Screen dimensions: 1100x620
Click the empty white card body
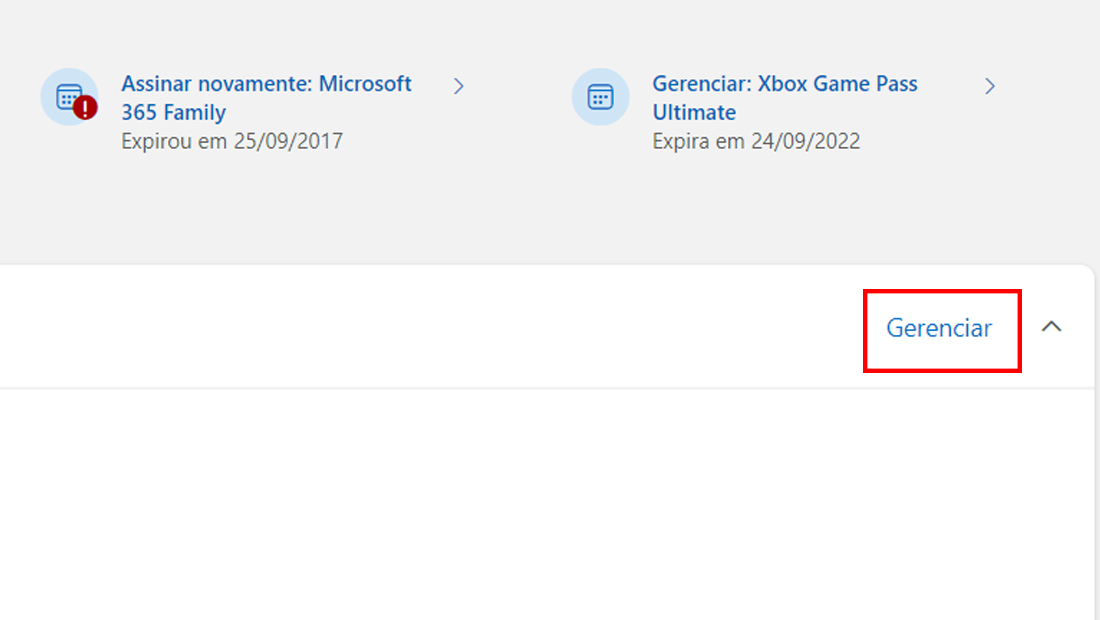(547, 504)
